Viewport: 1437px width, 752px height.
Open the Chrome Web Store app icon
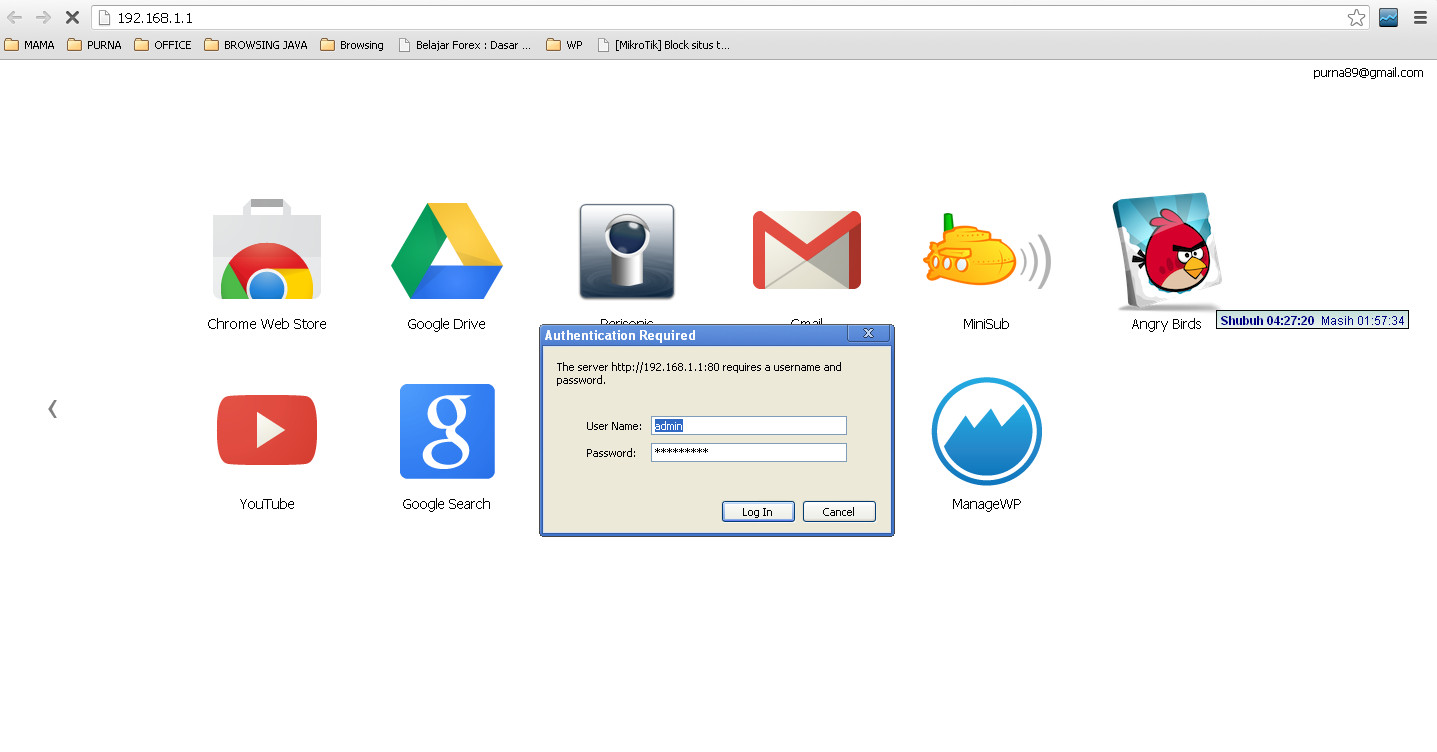(x=267, y=250)
